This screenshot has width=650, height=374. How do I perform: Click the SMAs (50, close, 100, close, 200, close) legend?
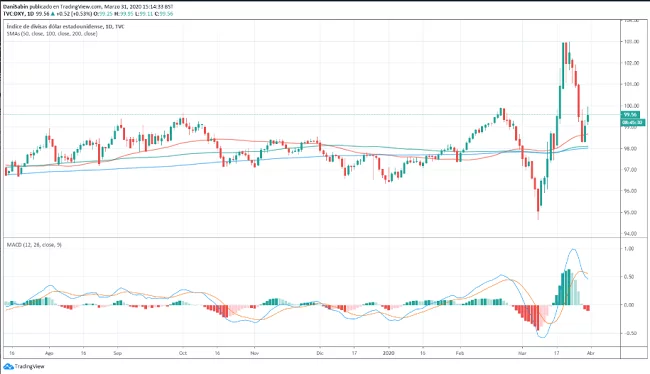point(52,34)
